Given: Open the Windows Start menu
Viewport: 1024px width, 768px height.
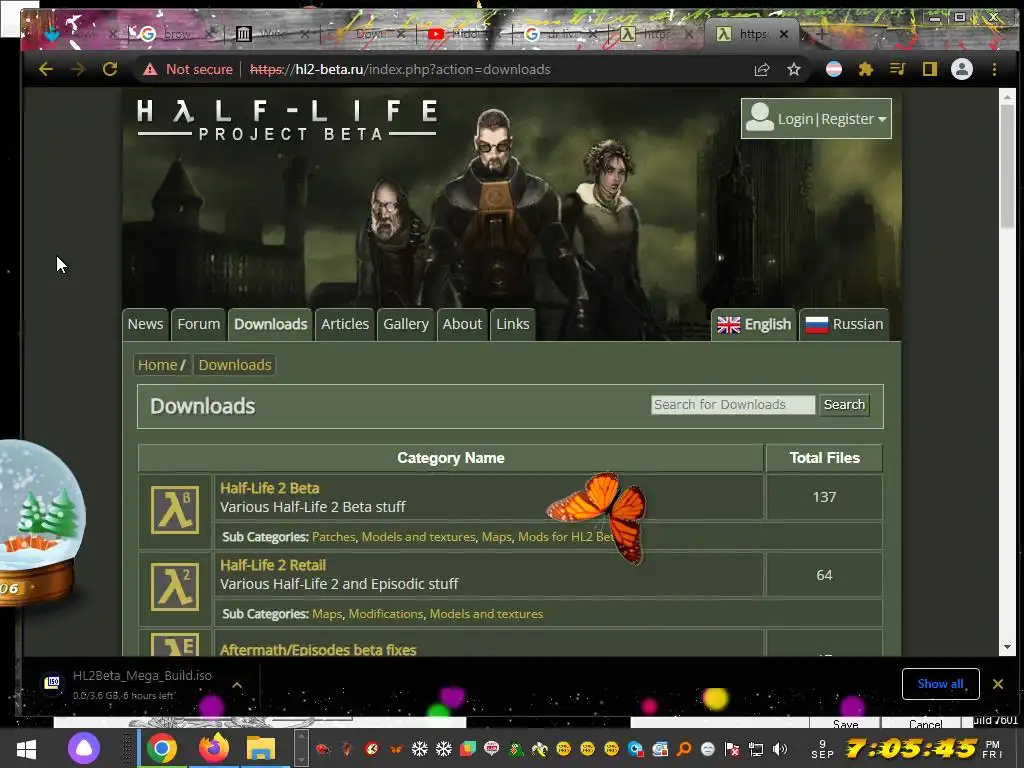Looking at the screenshot, I should coord(26,748).
